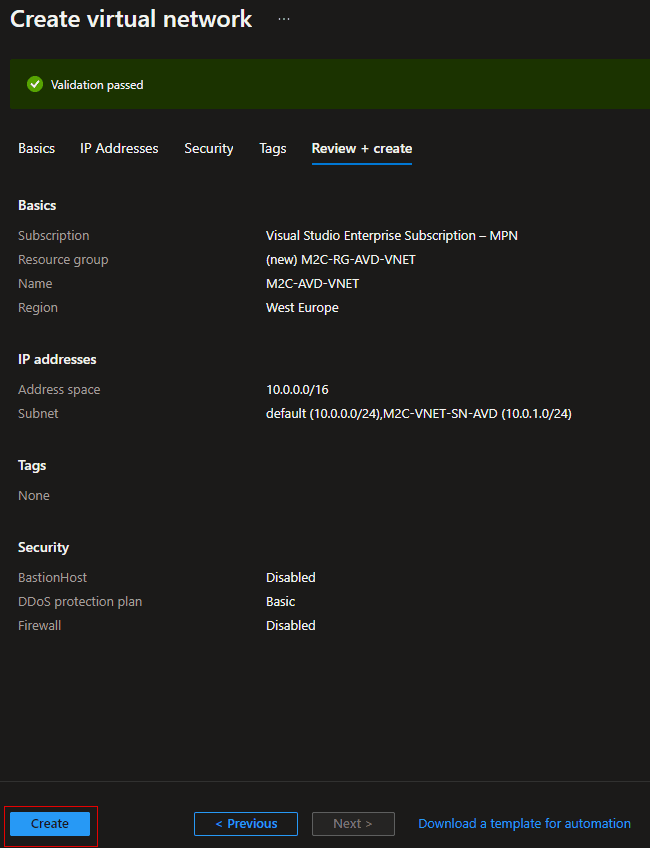Click the Subnet value listing both subnets
Viewport: 650px width, 848px height.
click(x=418, y=414)
